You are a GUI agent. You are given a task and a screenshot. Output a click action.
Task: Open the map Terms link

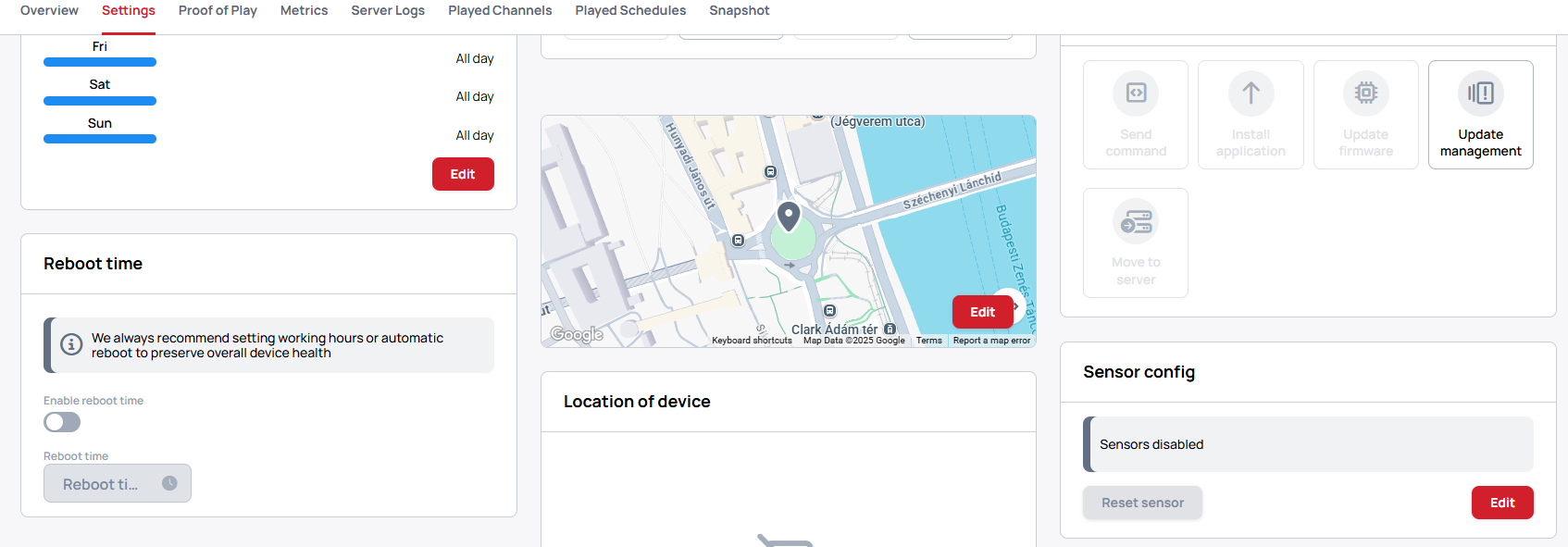coord(928,341)
